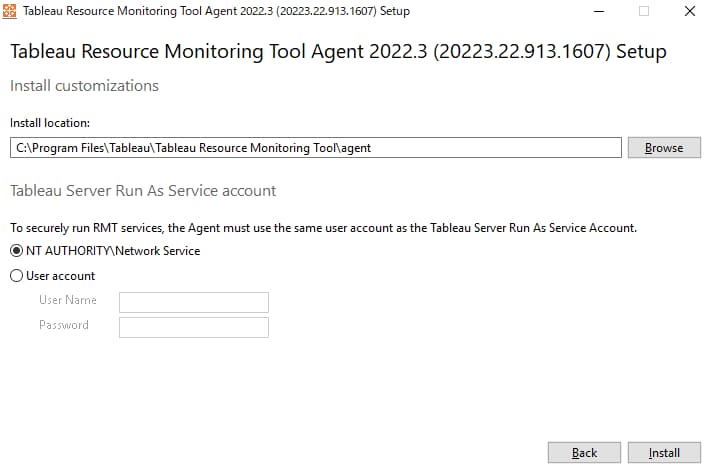
Task: Click the RMT services description sentence
Action: [323, 228]
